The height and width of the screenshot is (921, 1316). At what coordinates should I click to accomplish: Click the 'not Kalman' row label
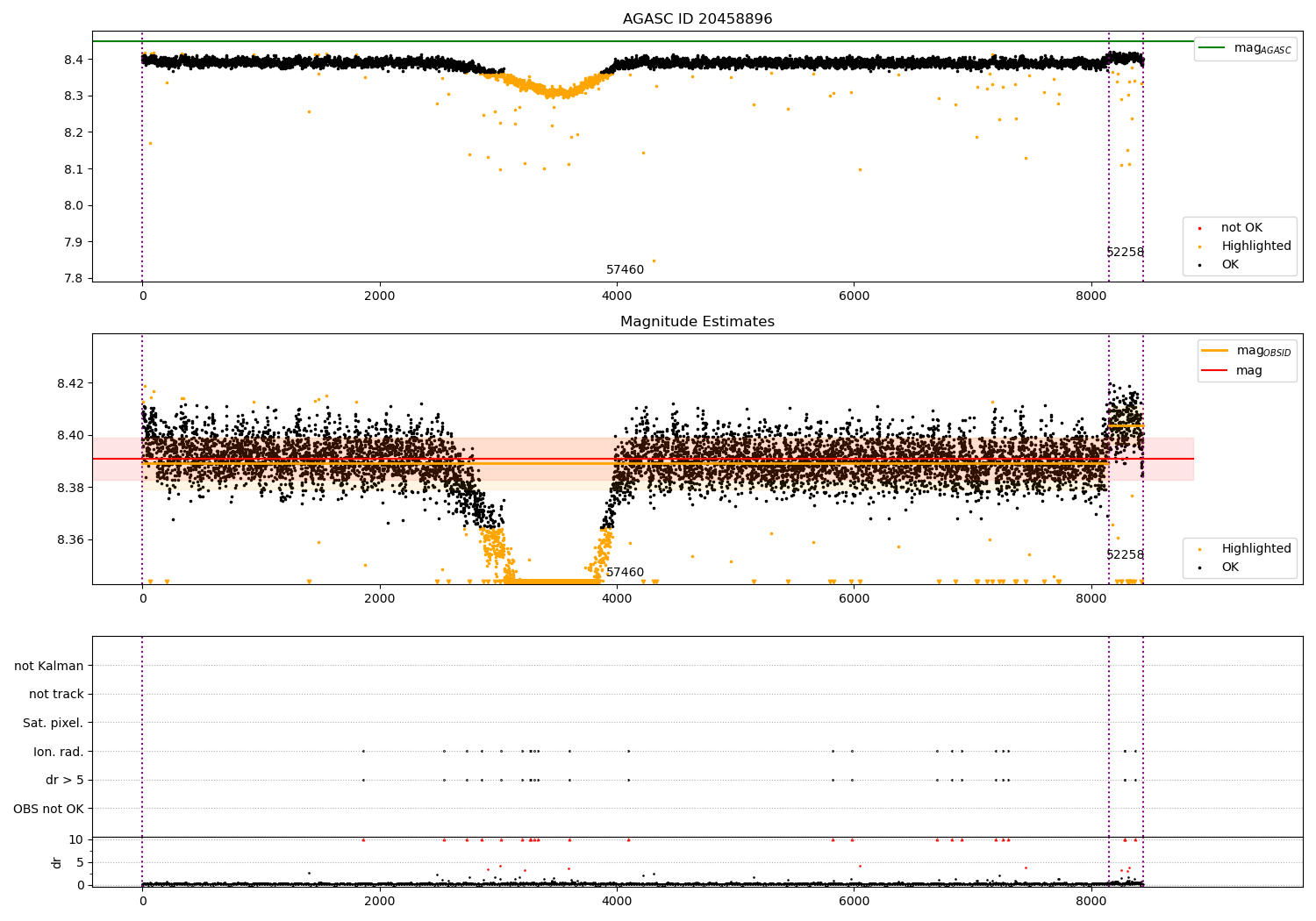pos(49,667)
